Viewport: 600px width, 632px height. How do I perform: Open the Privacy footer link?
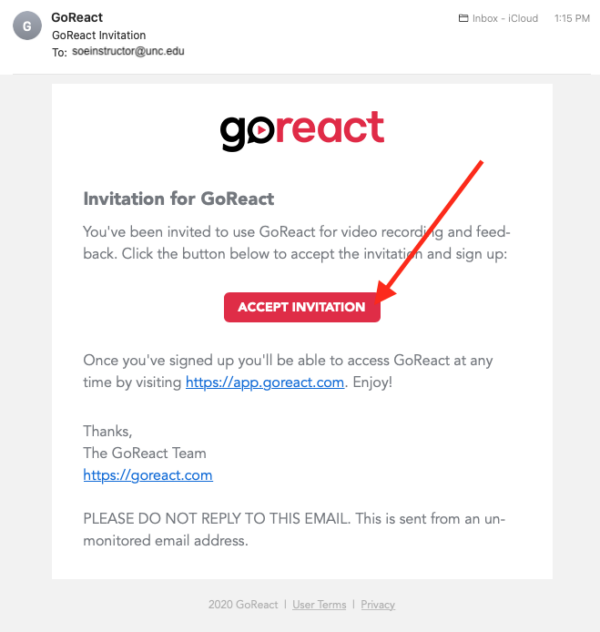pos(378,604)
